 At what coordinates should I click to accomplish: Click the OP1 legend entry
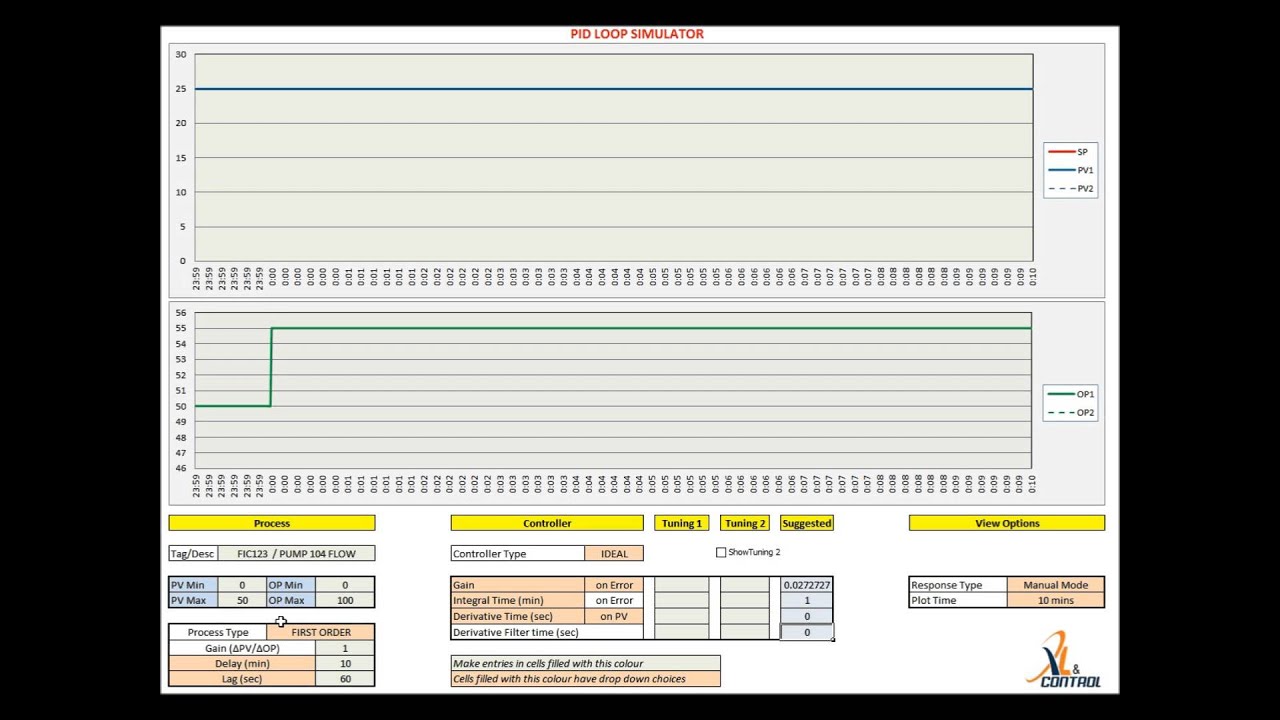click(1070, 394)
